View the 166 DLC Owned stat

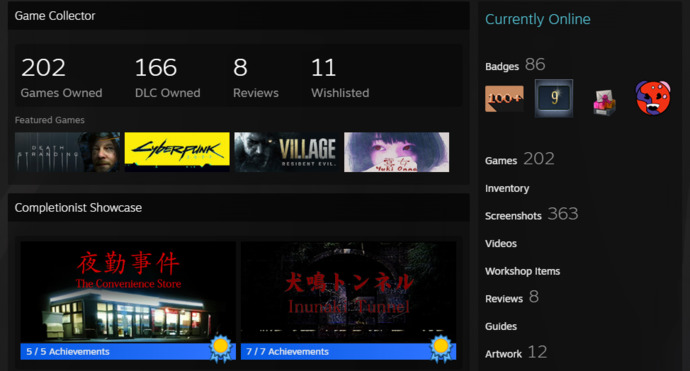point(167,77)
